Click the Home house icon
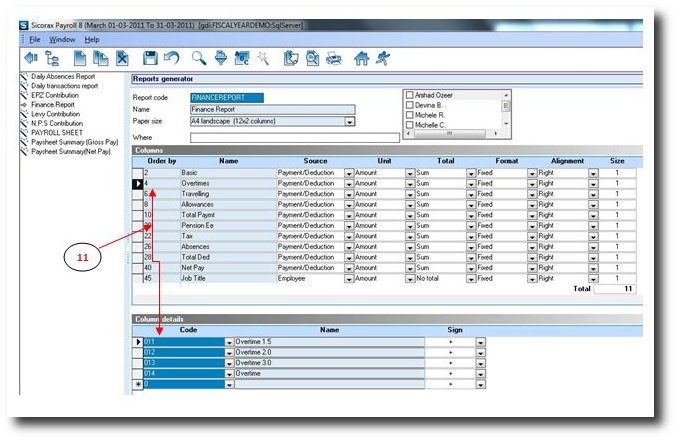 tap(362, 58)
